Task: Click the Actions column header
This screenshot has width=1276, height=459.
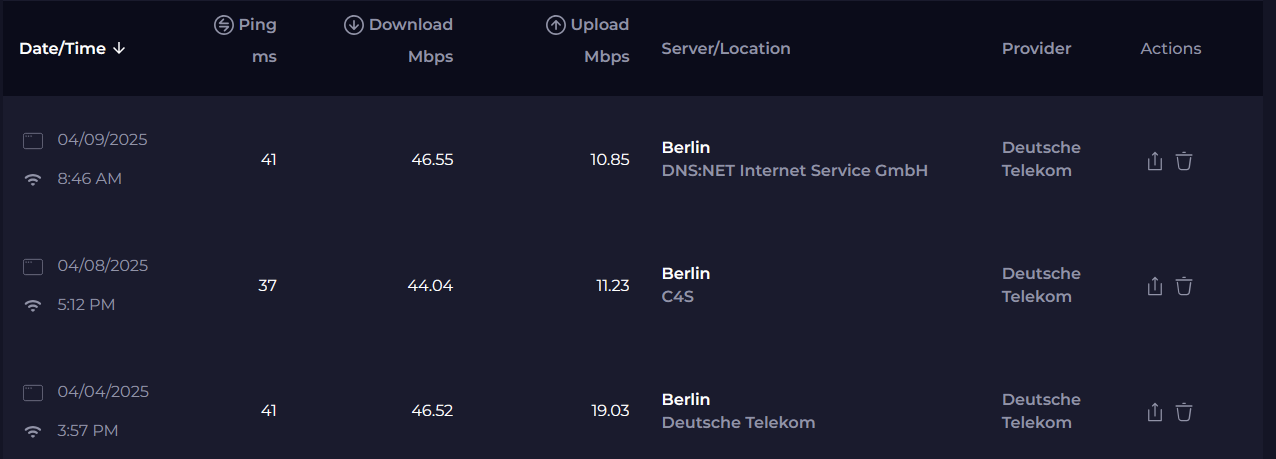Action: click(1170, 48)
